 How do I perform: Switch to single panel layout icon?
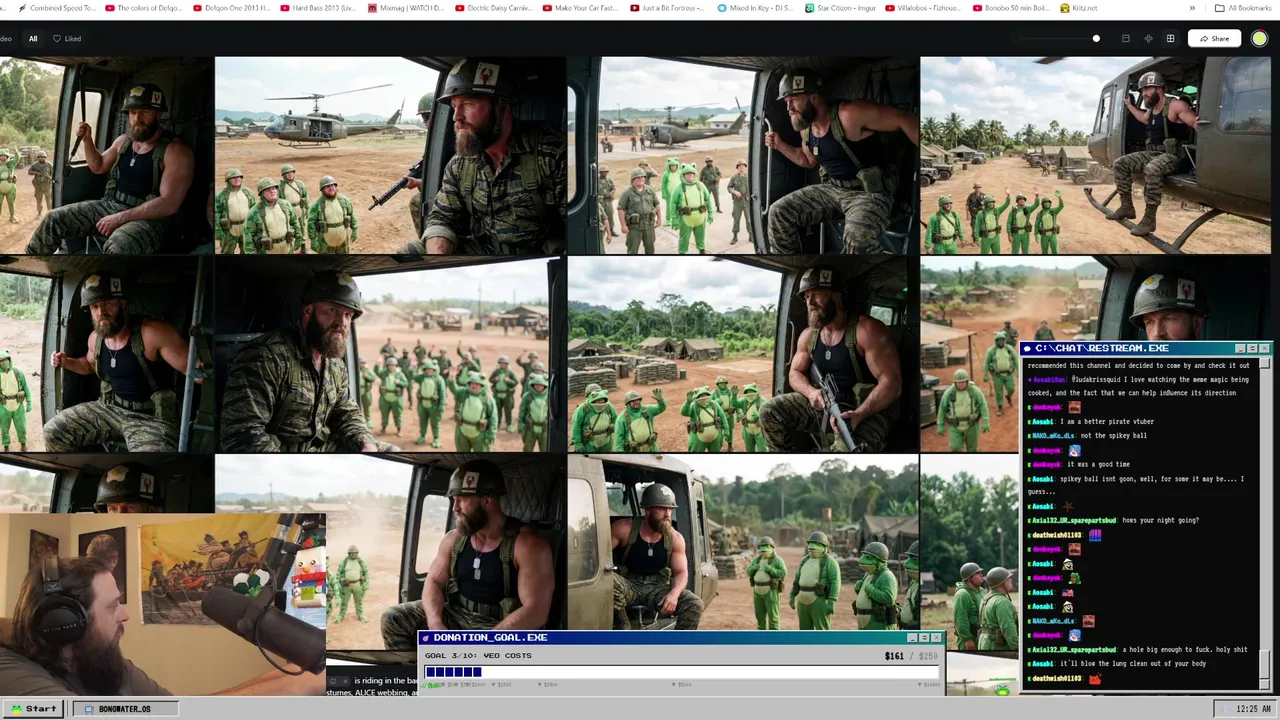1126,39
